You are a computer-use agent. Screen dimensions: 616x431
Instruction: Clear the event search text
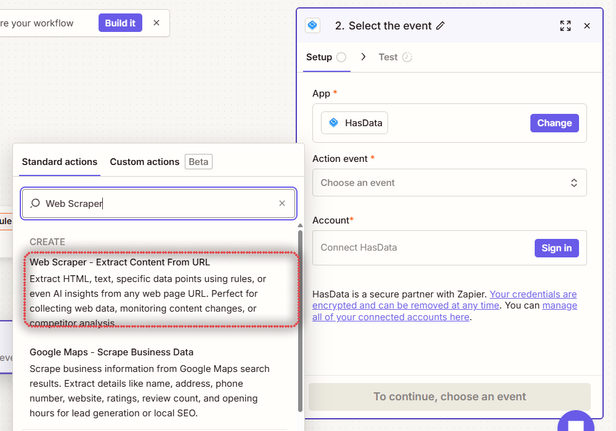[282, 203]
